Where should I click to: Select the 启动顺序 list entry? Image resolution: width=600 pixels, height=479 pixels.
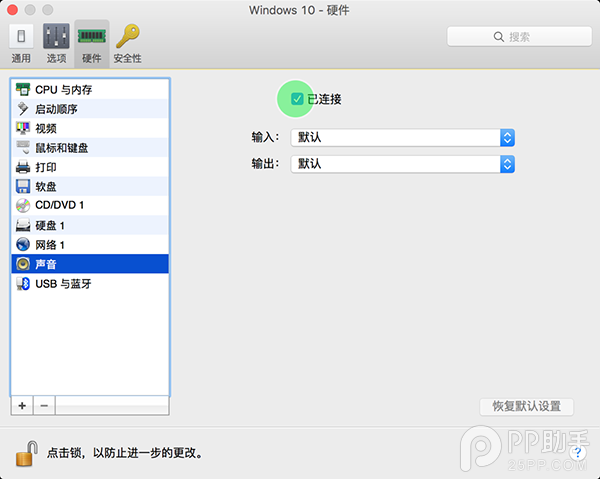90,109
